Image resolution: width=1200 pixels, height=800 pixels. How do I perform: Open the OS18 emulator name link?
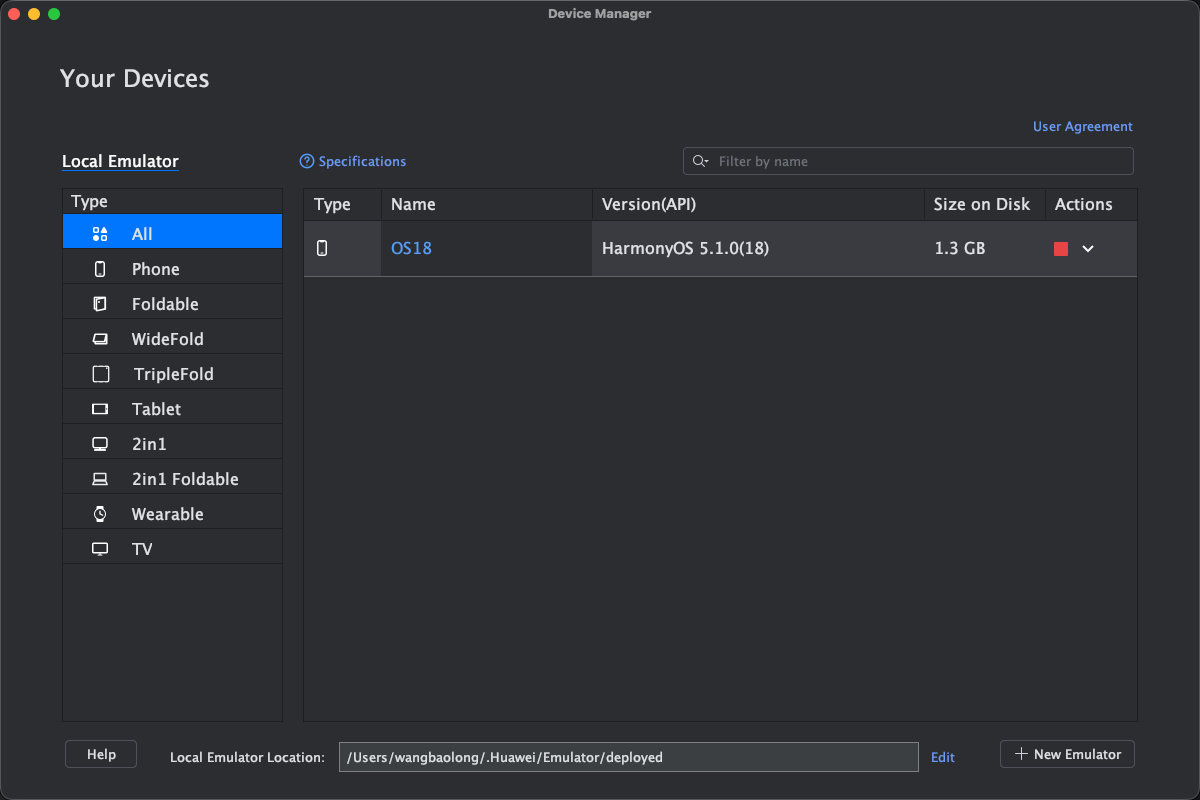tap(411, 248)
